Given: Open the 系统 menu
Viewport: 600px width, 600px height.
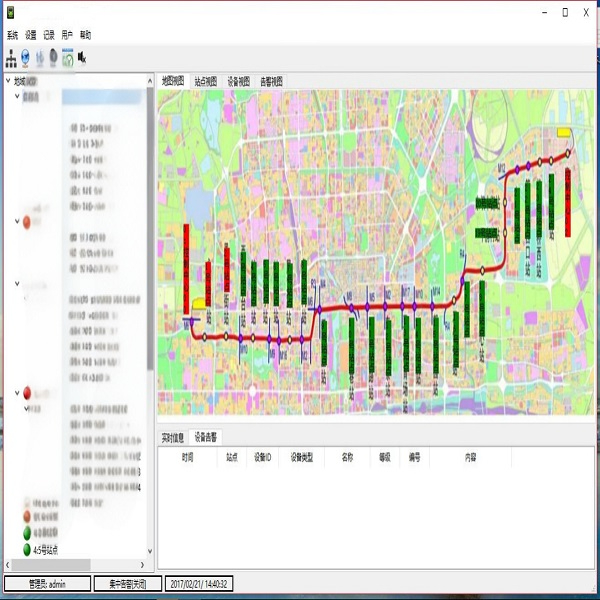Looking at the screenshot, I should click(12, 34).
